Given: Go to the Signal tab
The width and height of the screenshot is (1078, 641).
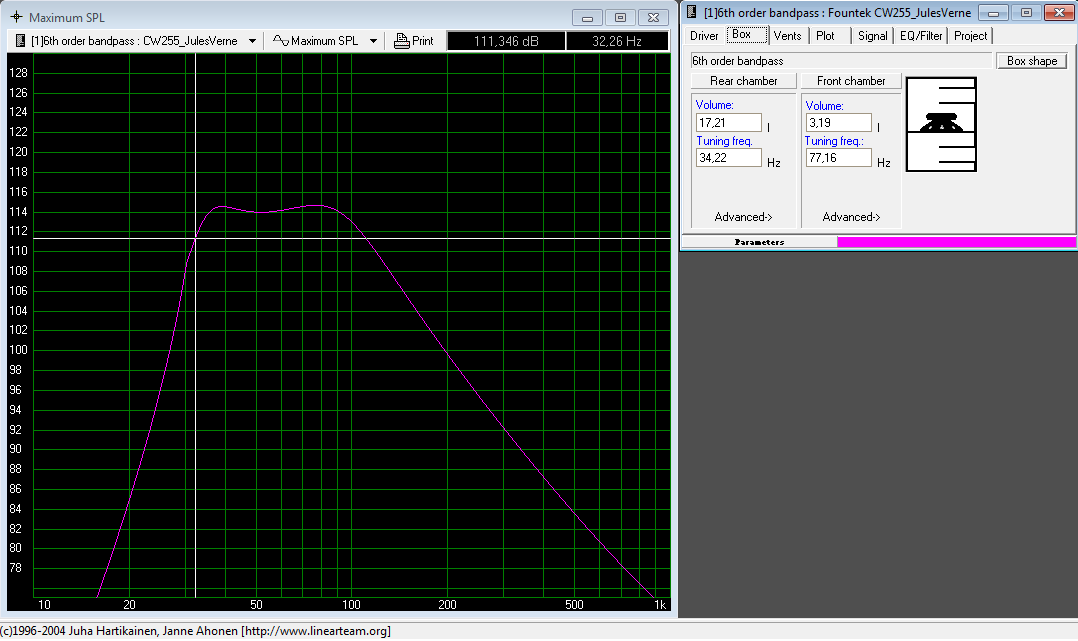Looking at the screenshot, I should tap(872, 35).
